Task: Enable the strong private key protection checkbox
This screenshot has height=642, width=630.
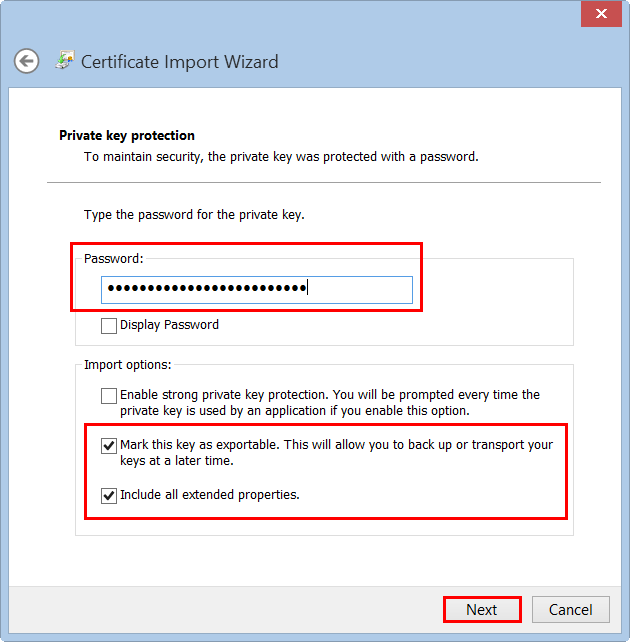Action: 109,396
